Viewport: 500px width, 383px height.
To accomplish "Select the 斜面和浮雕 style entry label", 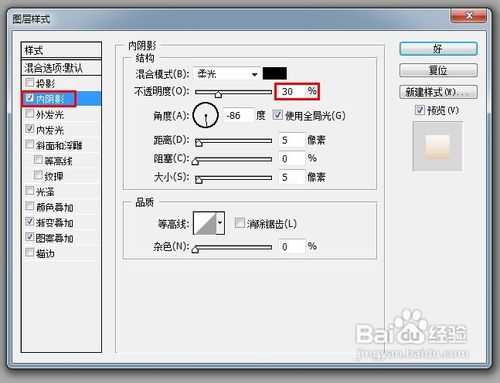I will pyautogui.click(x=59, y=145).
